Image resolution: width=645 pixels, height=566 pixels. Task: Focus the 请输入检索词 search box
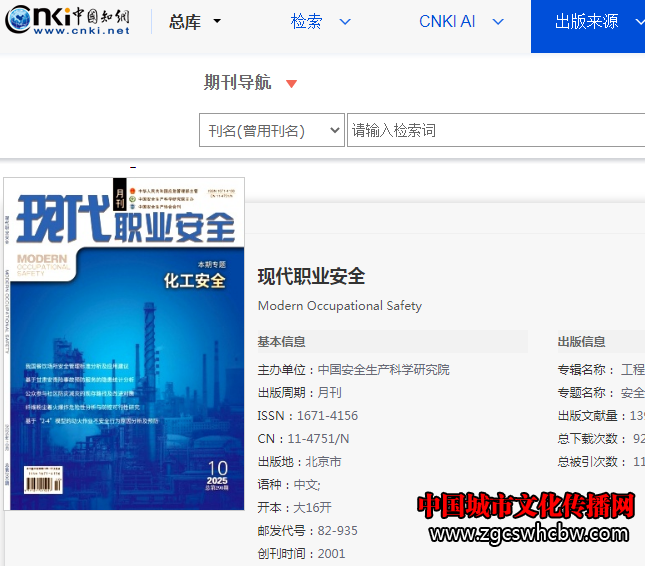pos(495,131)
